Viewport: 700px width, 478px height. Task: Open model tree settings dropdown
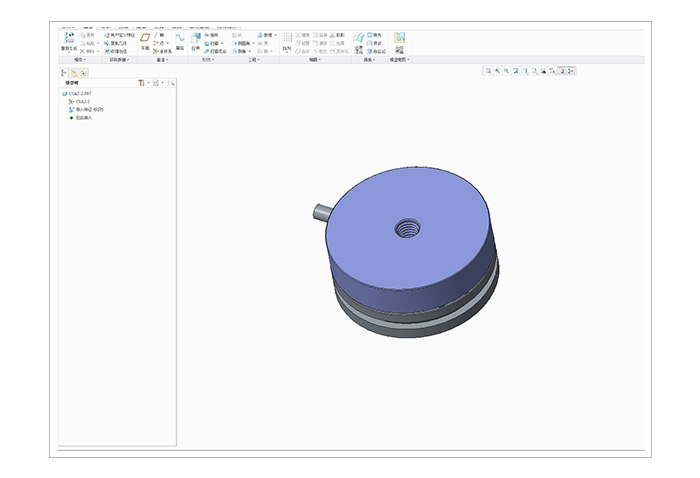pos(142,82)
